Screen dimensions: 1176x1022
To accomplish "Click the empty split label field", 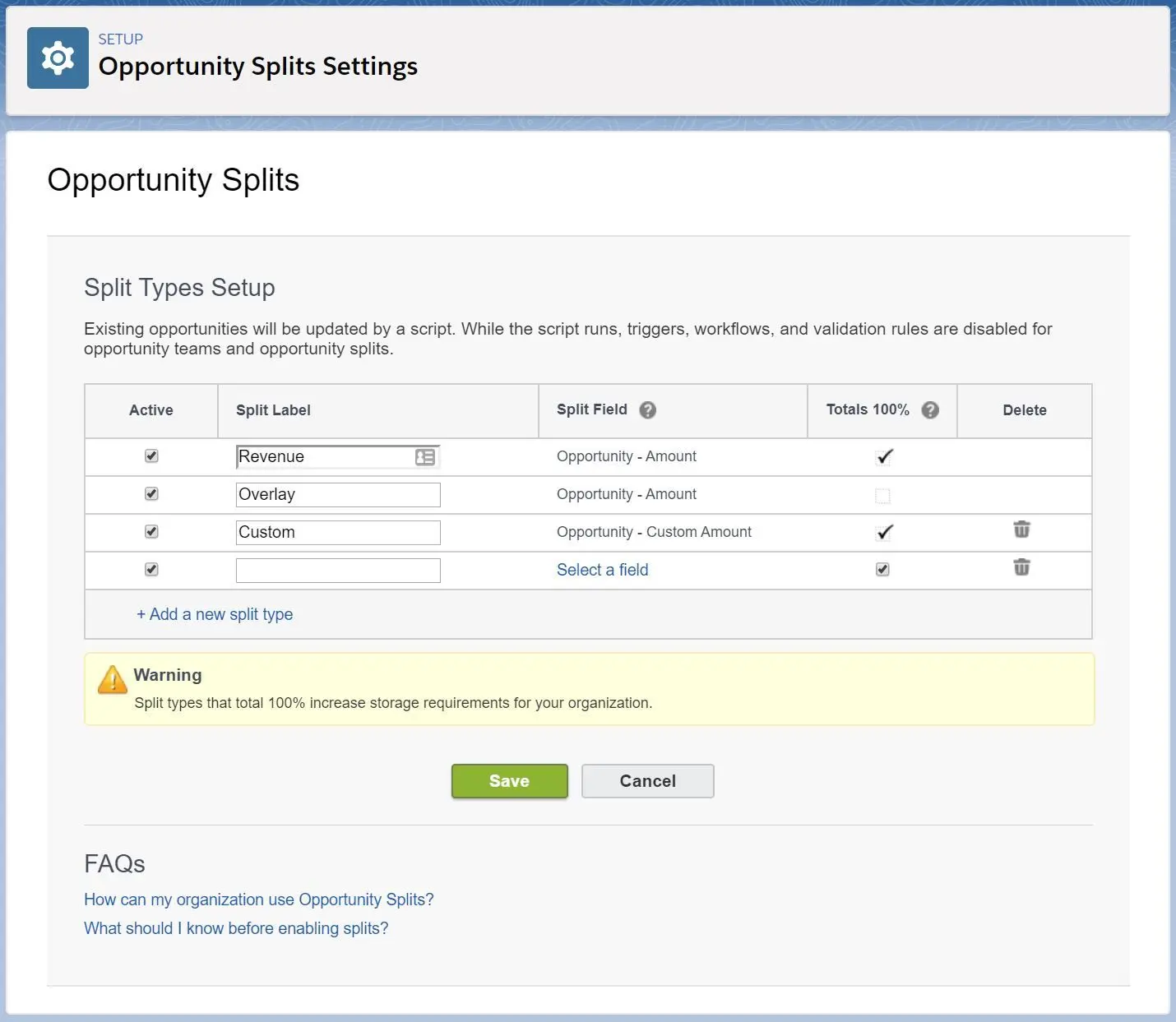I will pyautogui.click(x=338, y=571).
